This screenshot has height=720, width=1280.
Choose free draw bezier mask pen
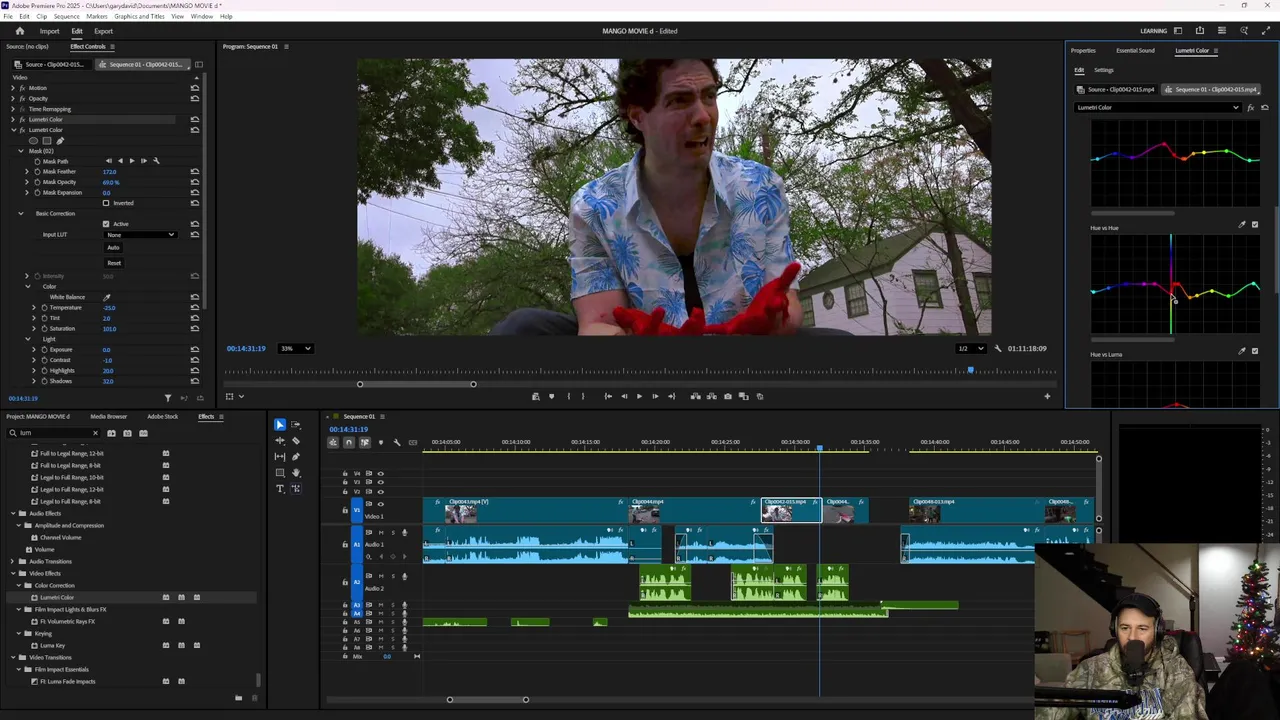(x=60, y=141)
